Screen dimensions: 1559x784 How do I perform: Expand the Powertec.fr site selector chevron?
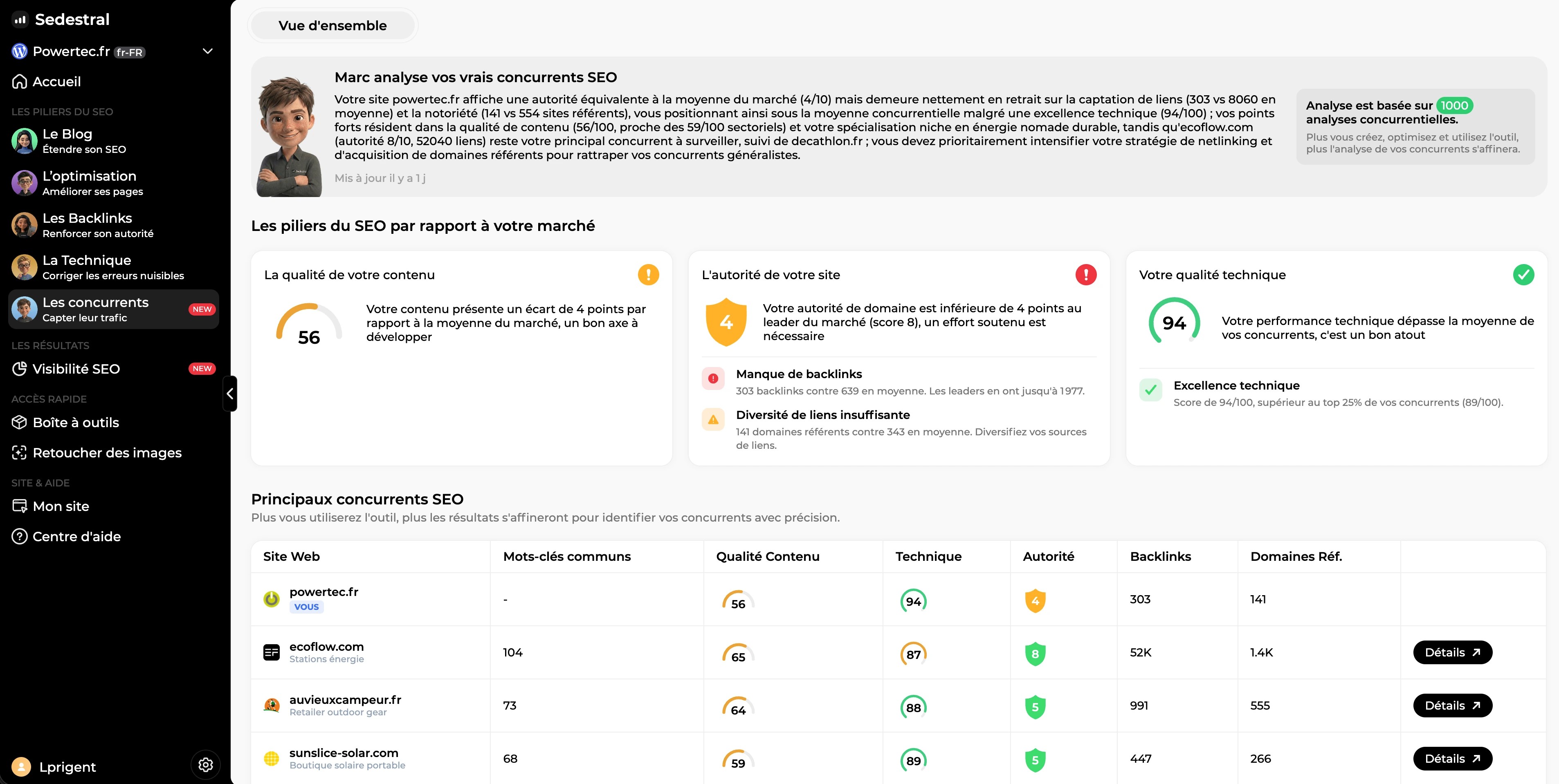(207, 51)
